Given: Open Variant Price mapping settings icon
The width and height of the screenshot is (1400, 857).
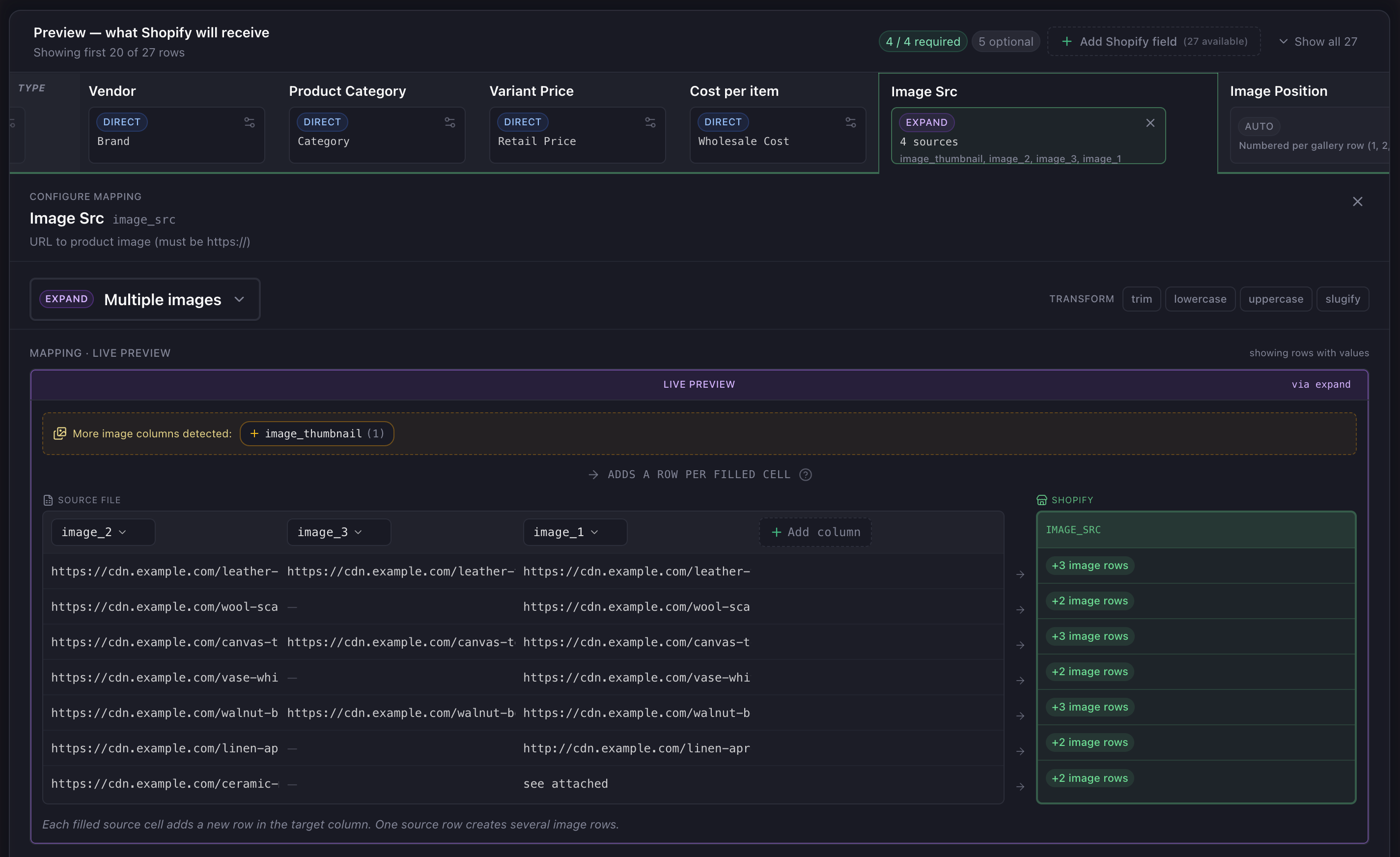Looking at the screenshot, I should click(x=650, y=122).
